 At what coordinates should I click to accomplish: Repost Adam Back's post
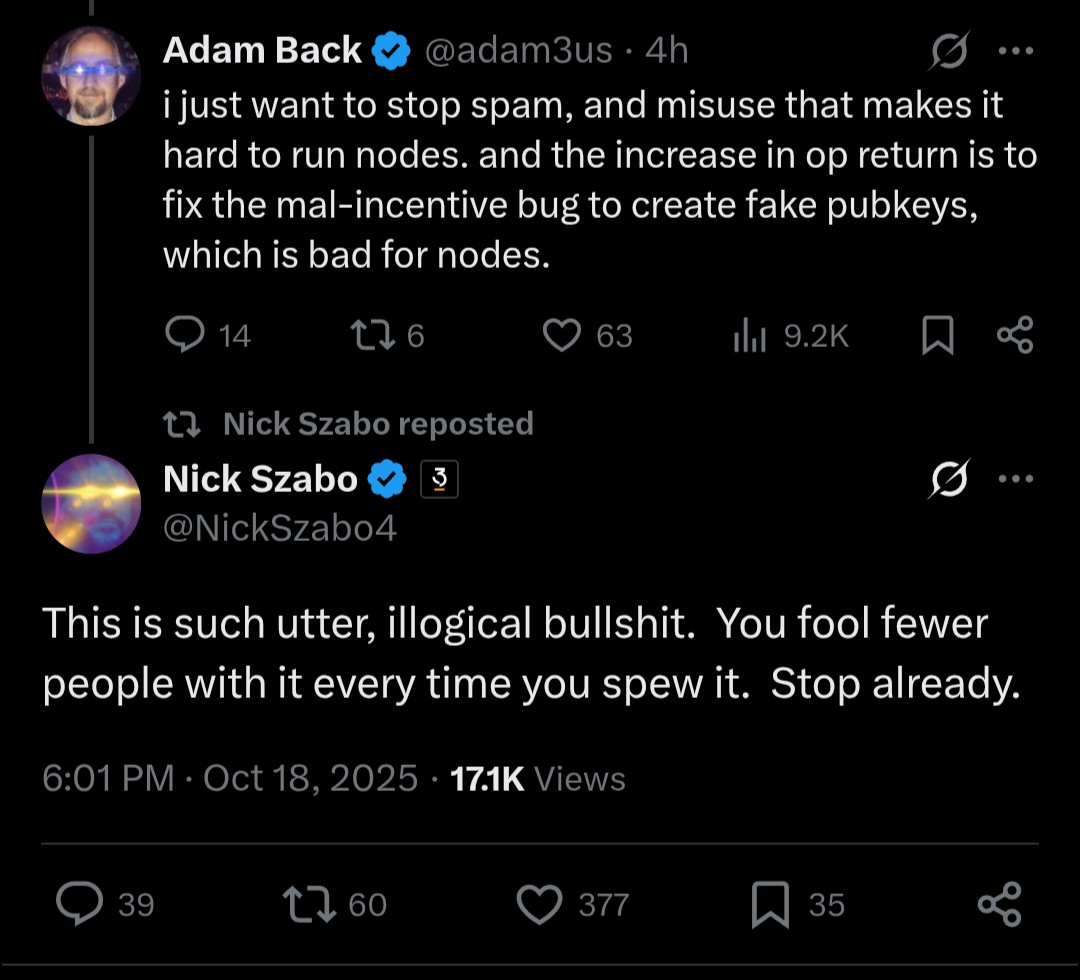(374, 336)
